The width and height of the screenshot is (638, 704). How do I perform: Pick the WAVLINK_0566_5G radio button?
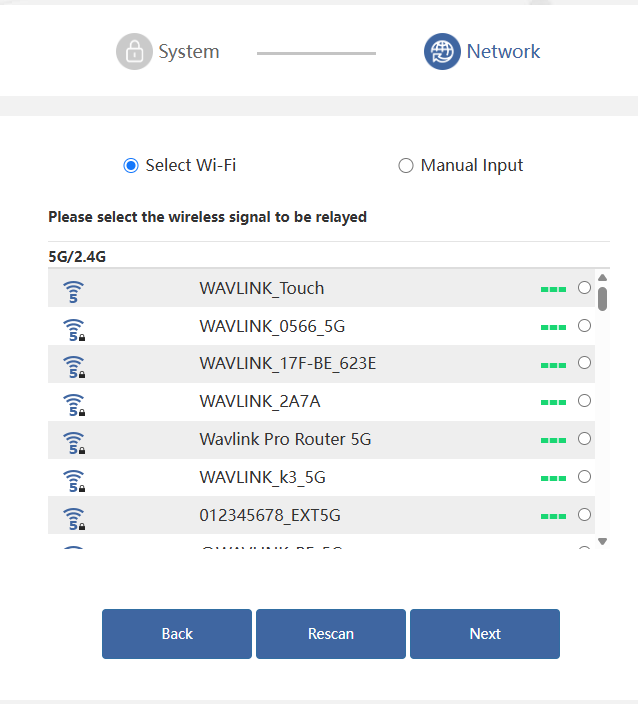click(x=584, y=326)
